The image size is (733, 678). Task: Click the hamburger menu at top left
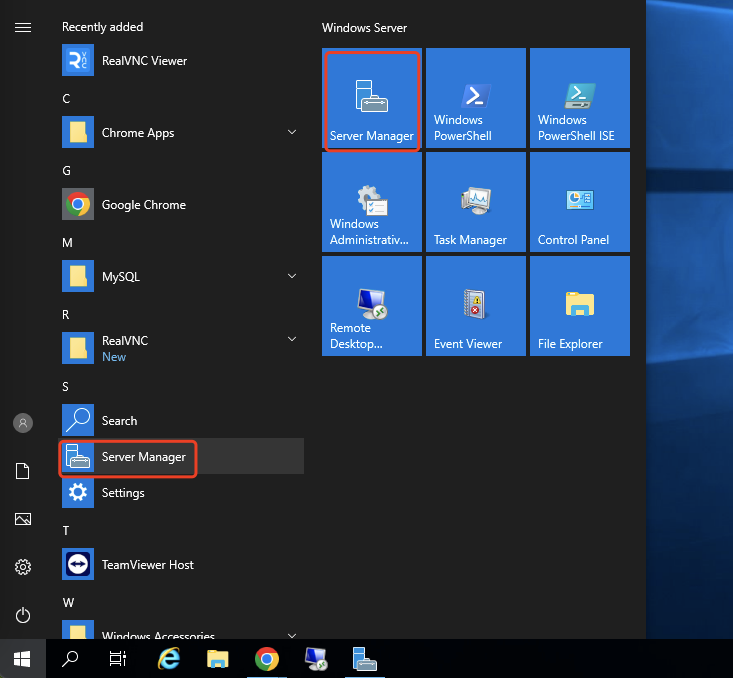tap(23, 28)
